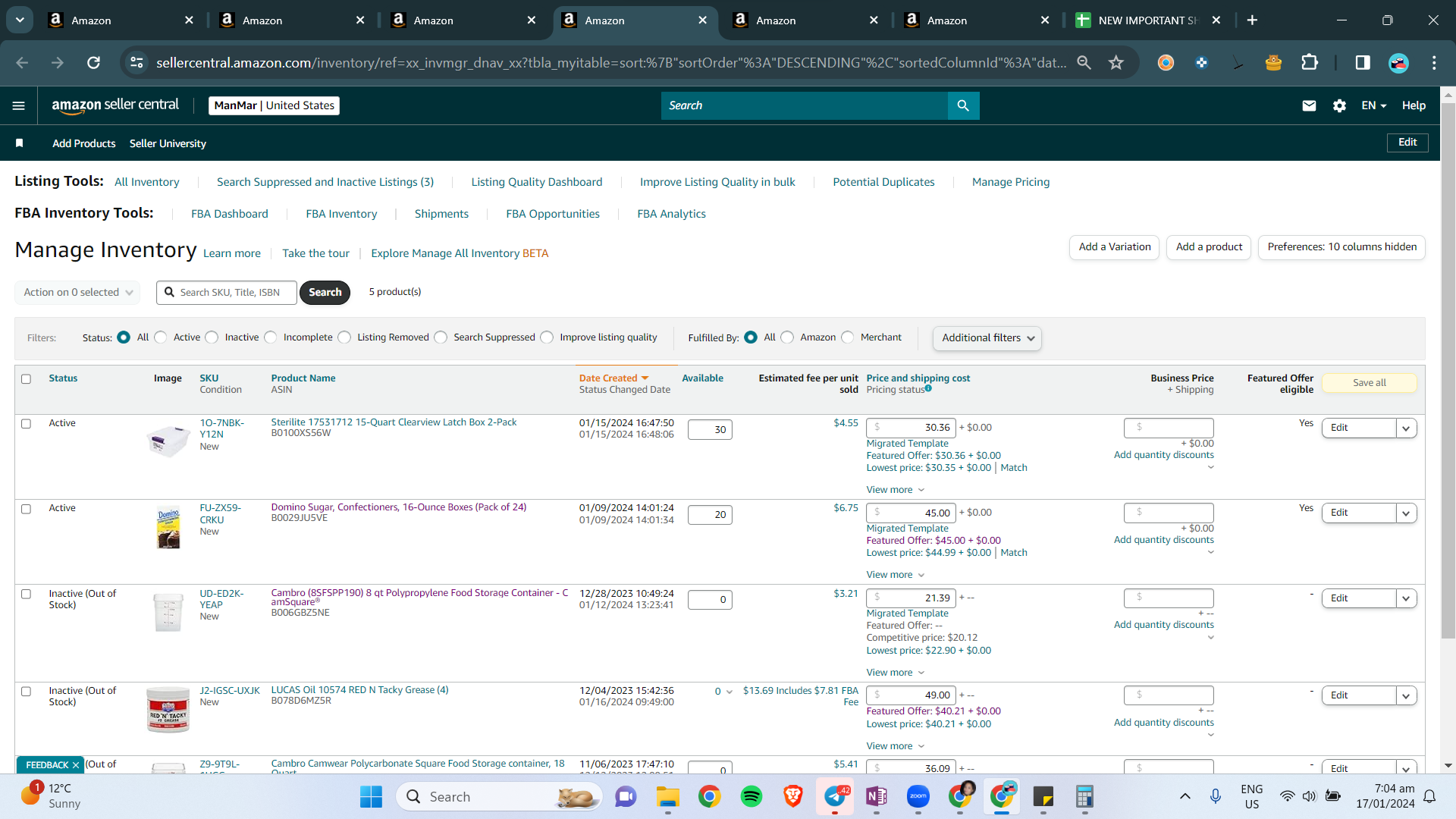Open Manage Pricing in Listing Tools
The width and height of the screenshot is (1456, 819).
click(1011, 182)
